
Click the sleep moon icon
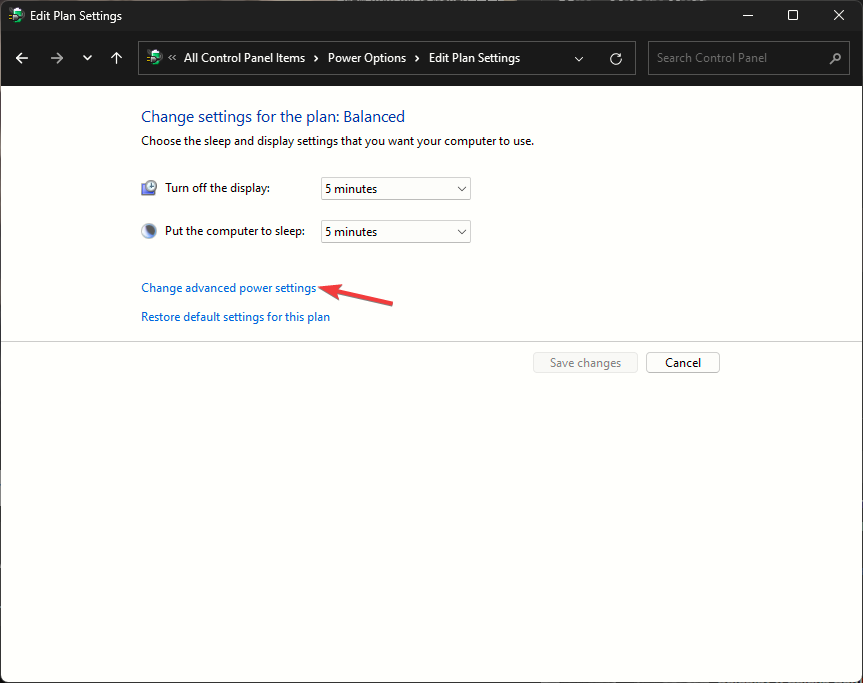tap(149, 231)
